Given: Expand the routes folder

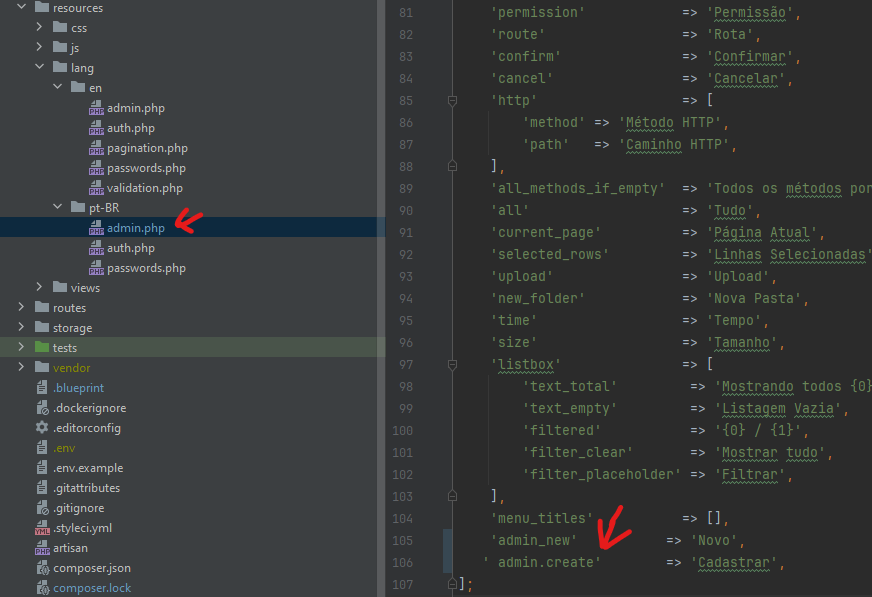Looking at the screenshot, I should [22, 307].
